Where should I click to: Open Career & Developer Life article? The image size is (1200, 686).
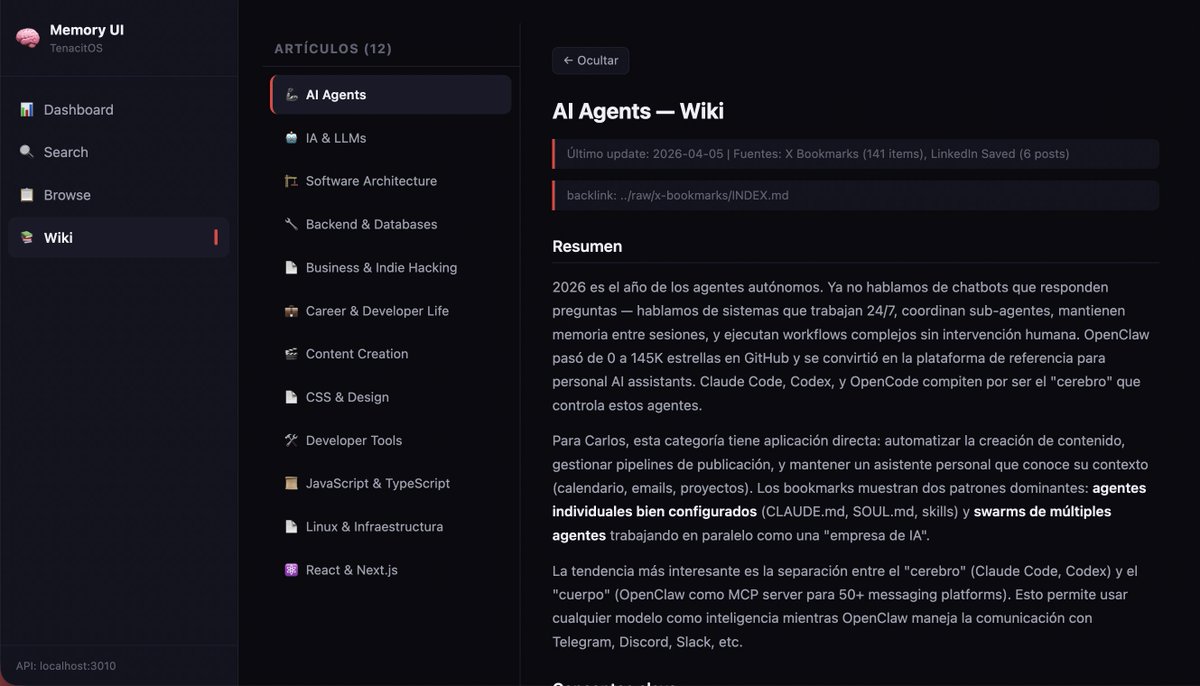click(x=391, y=311)
